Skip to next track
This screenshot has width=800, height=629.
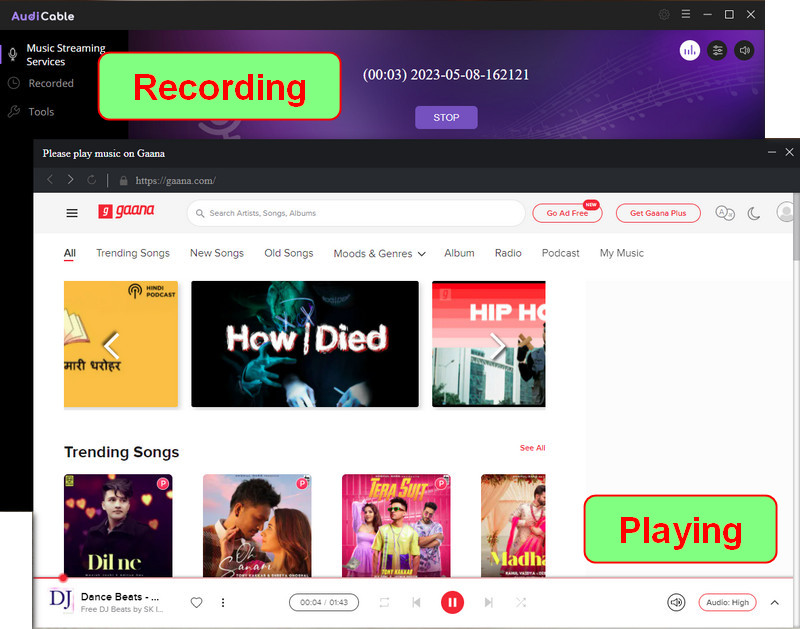point(488,602)
